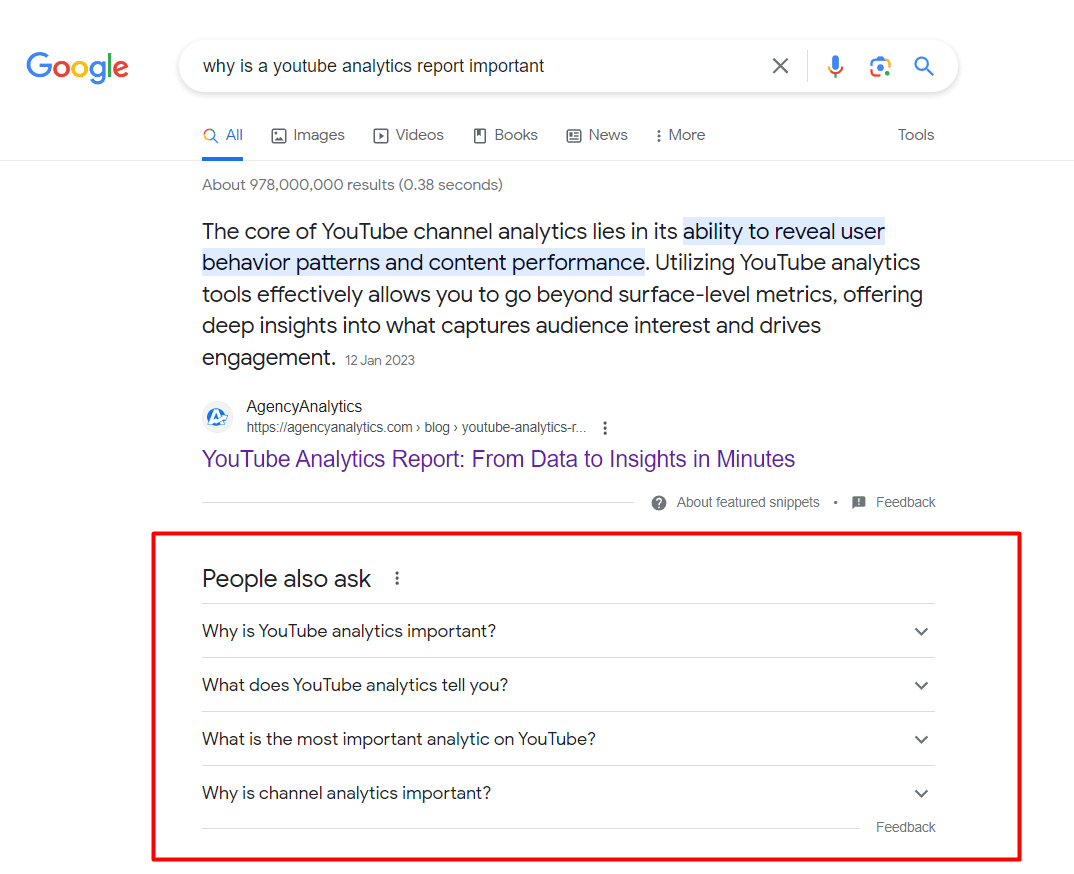Click Tools to show search filters
The image size is (1074, 874).
pyautogui.click(x=915, y=134)
